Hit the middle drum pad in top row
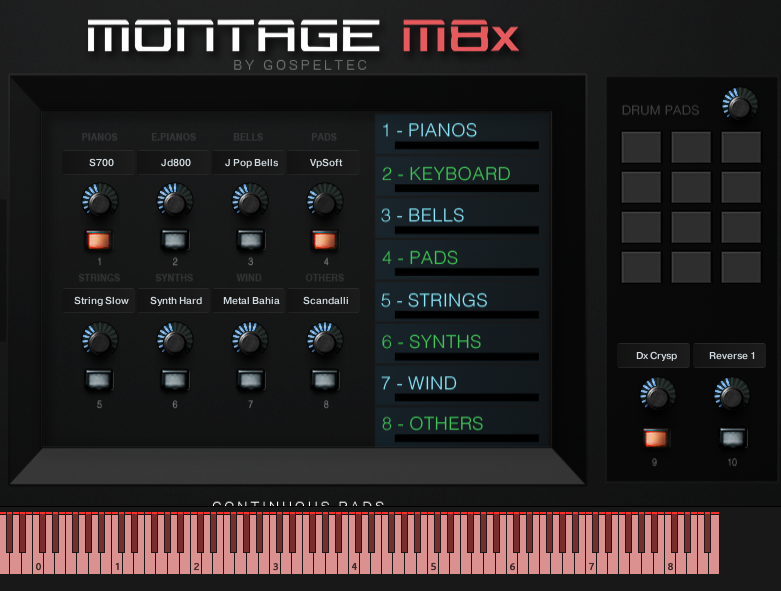Image resolution: width=781 pixels, height=591 pixels. tap(691, 147)
